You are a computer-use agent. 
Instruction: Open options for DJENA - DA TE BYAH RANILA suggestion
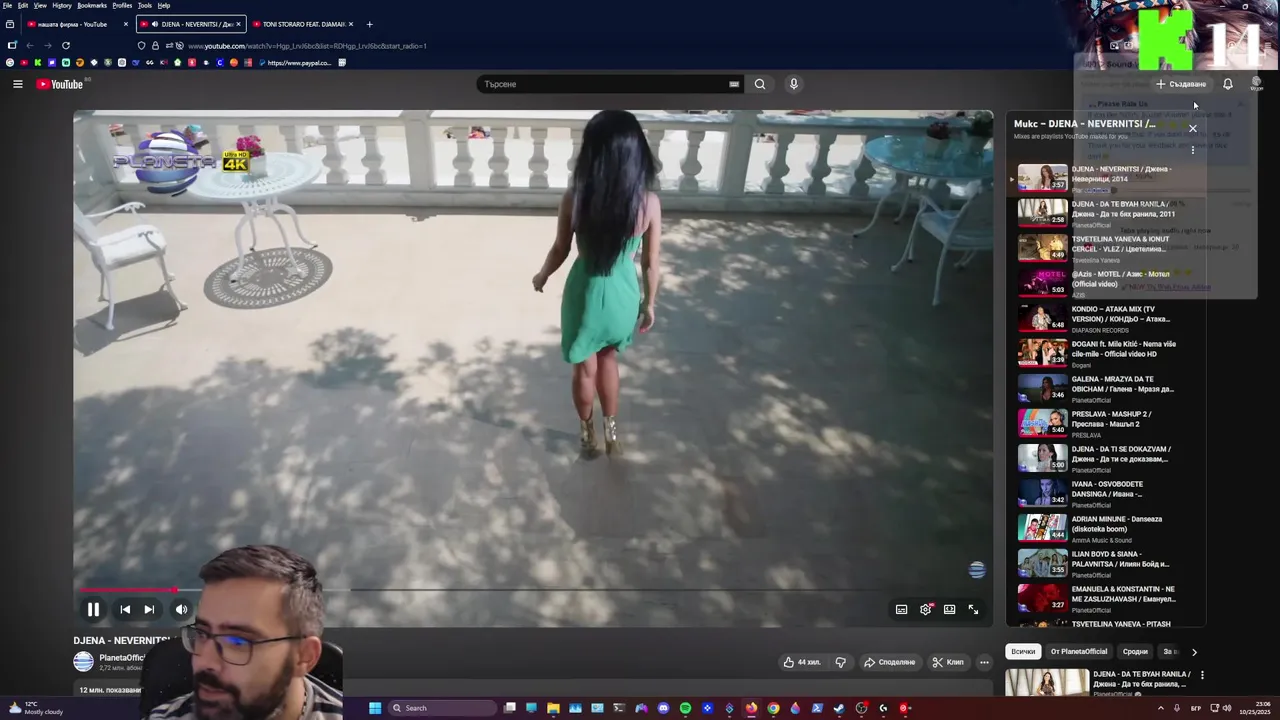tap(1202, 675)
